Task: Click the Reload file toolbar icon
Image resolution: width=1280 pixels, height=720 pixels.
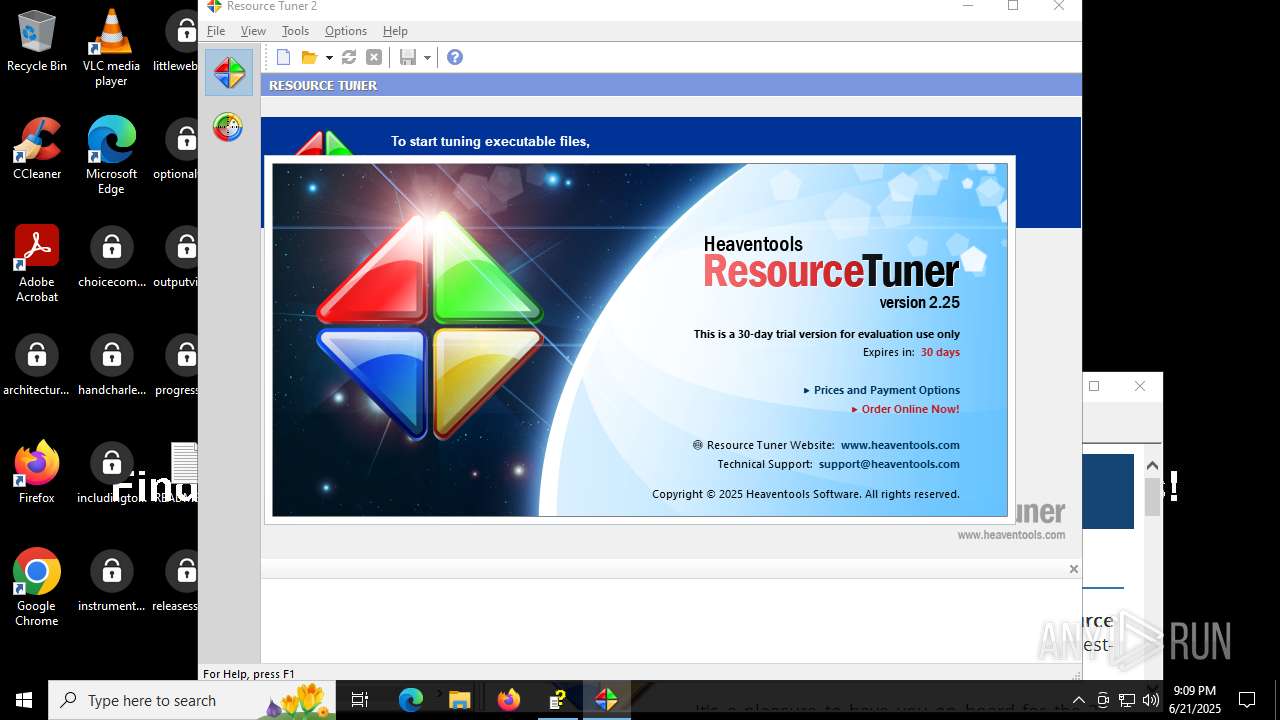Action: tap(349, 58)
